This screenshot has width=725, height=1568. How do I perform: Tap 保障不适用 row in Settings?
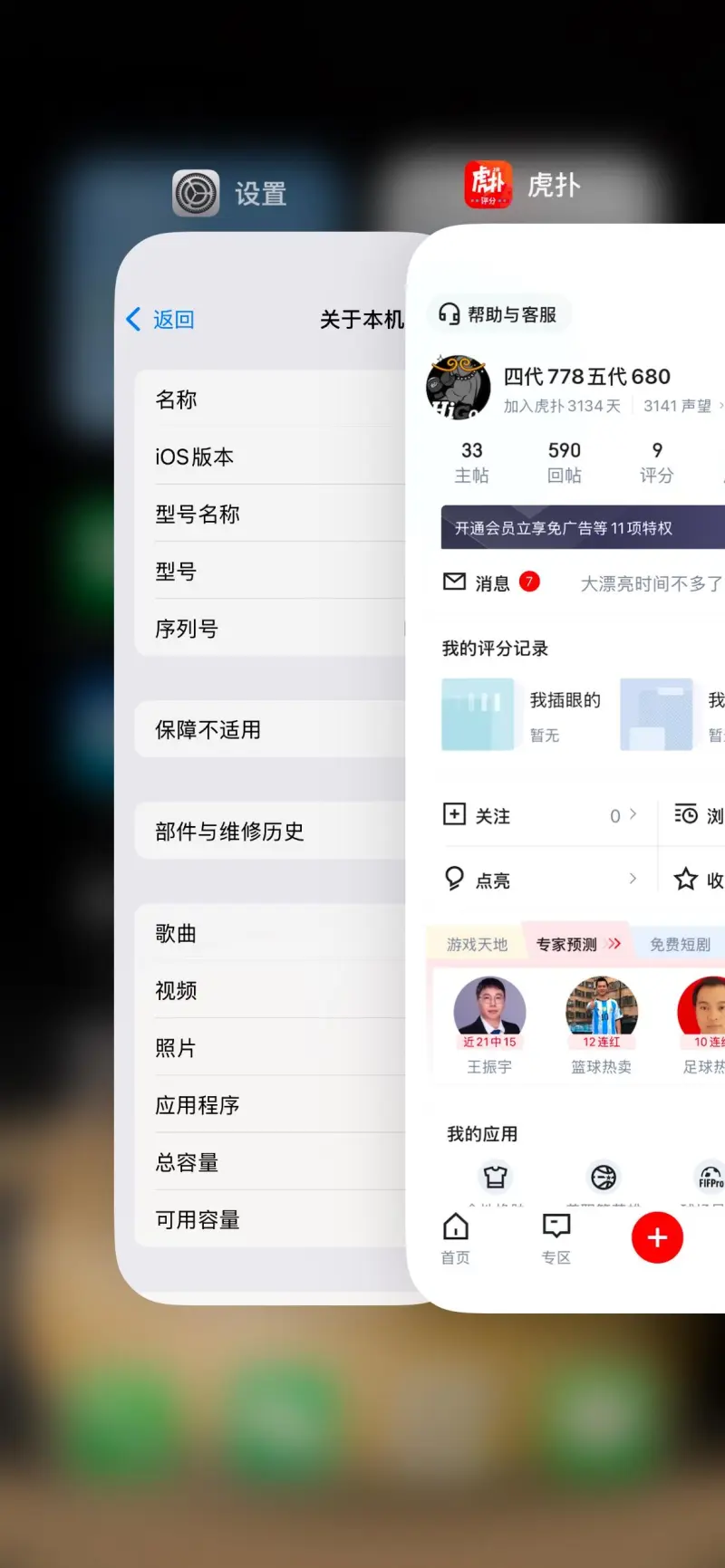click(x=270, y=728)
